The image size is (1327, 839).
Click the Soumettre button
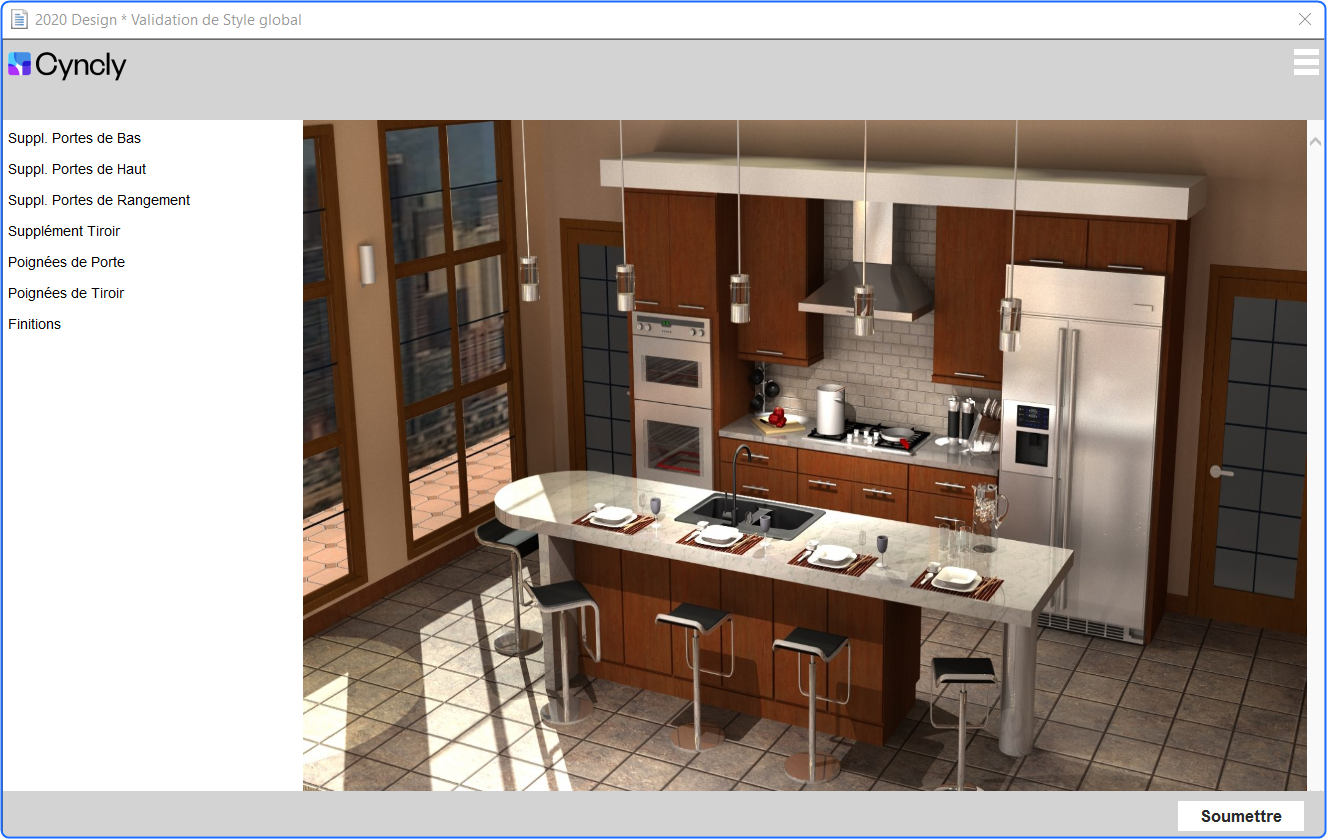coord(1241,816)
